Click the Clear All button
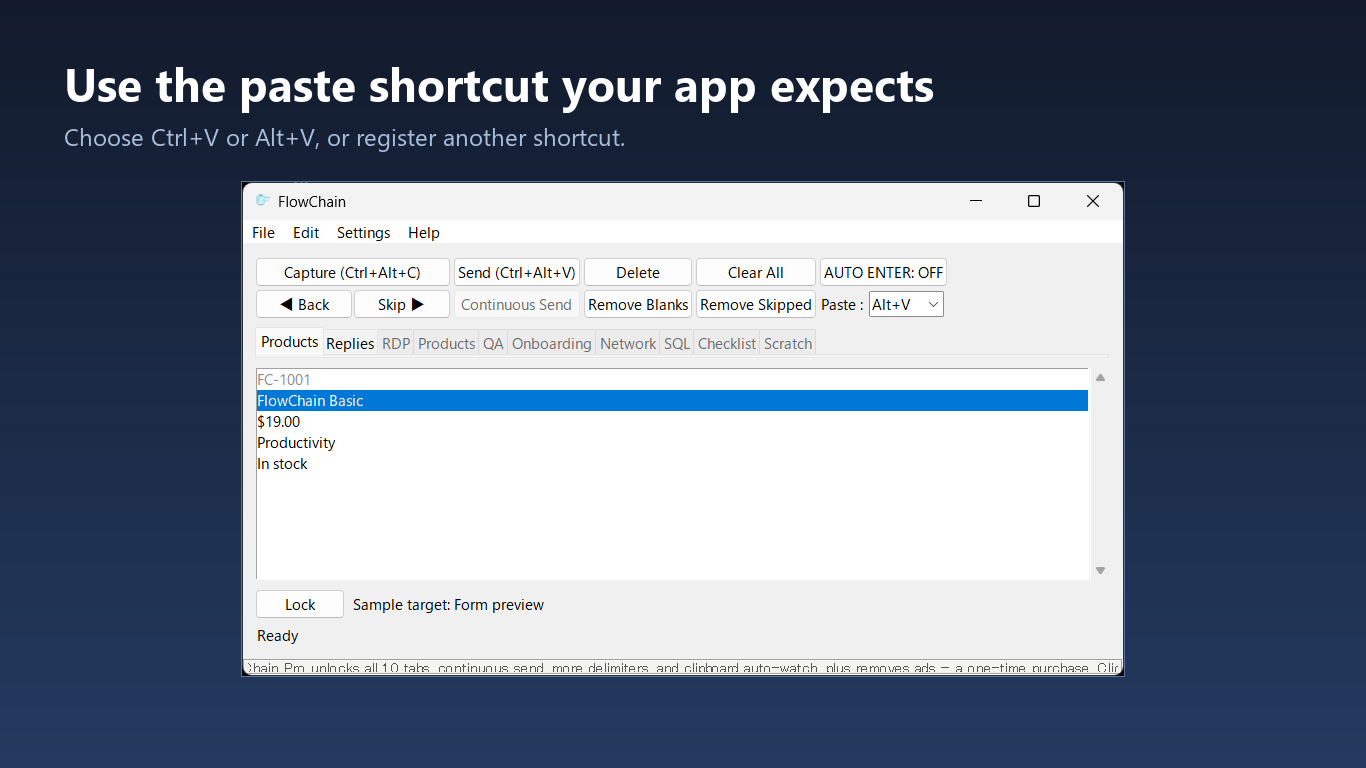The image size is (1366, 768). click(756, 273)
